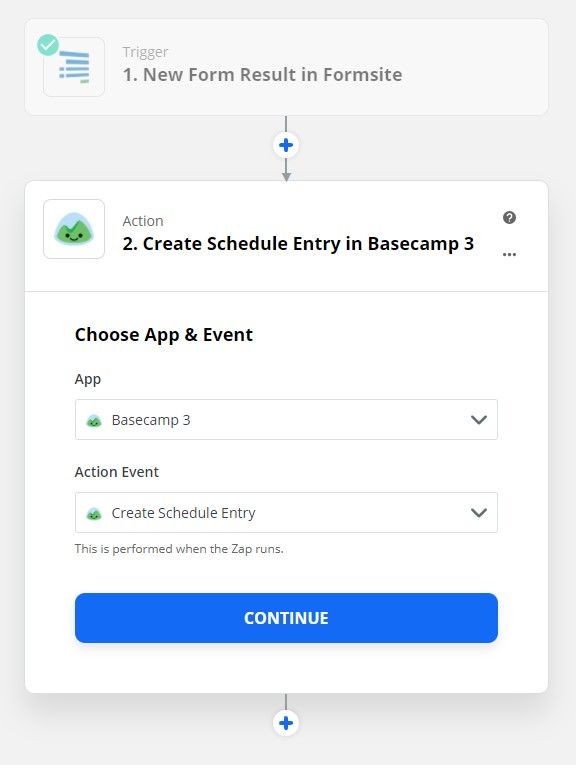
Task: Click the Choose App & Event section heading
Action: [x=164, y=335]
